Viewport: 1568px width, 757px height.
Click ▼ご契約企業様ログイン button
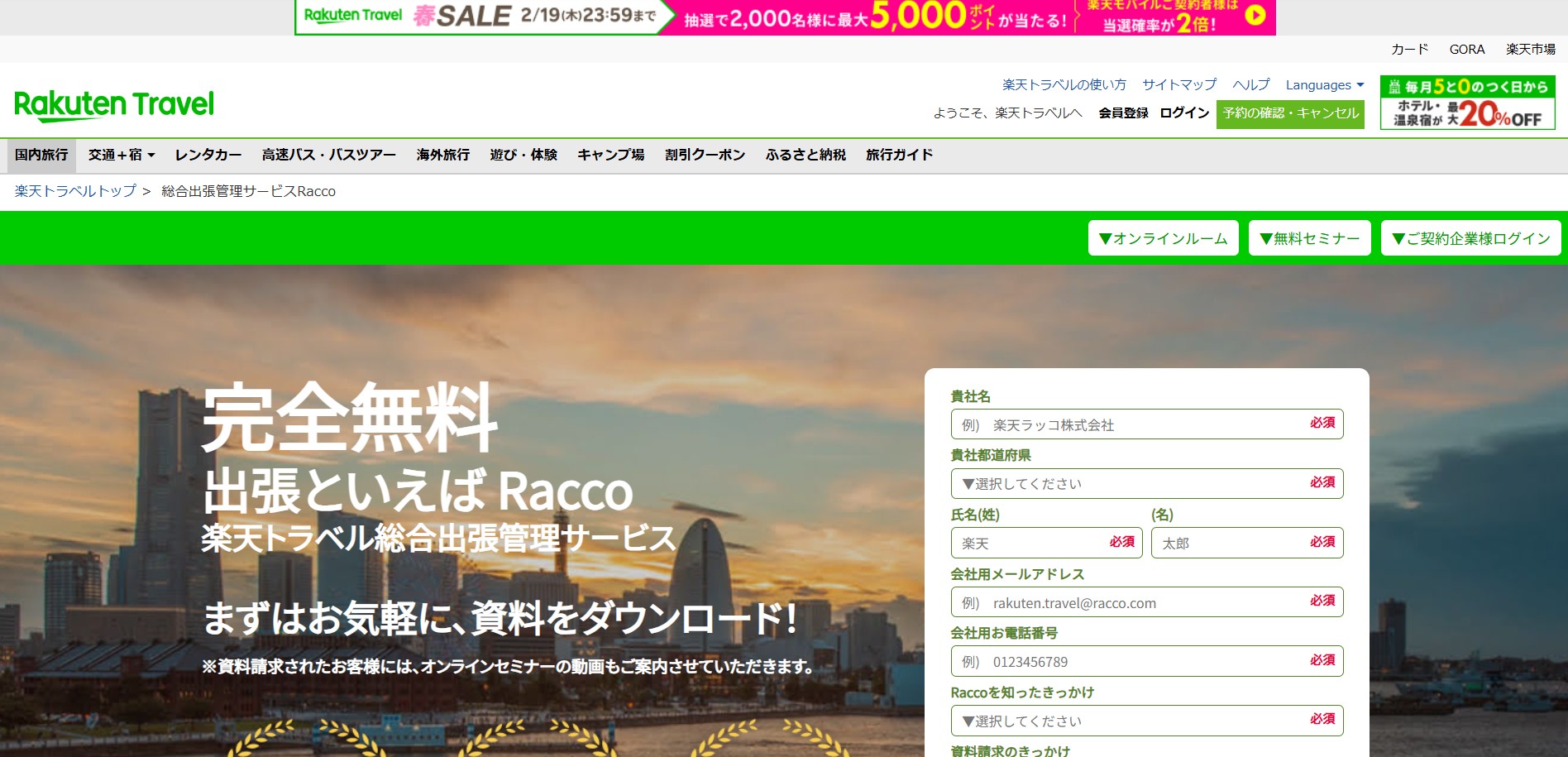point(1471,238)
